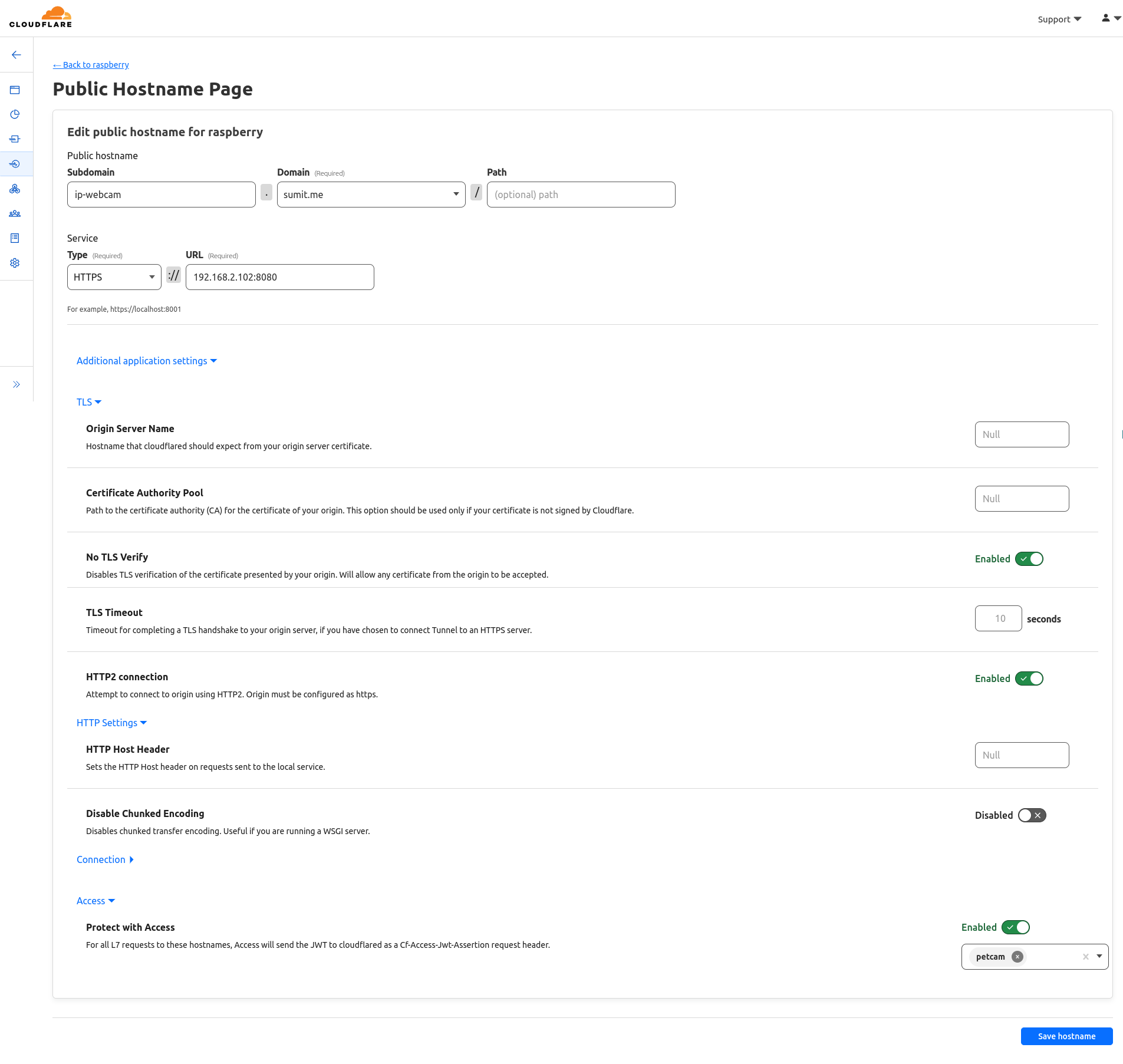Toggle Protect with Access switch
Image resolution: width=1123 pixels, height=1064 pixels.
1016,927
